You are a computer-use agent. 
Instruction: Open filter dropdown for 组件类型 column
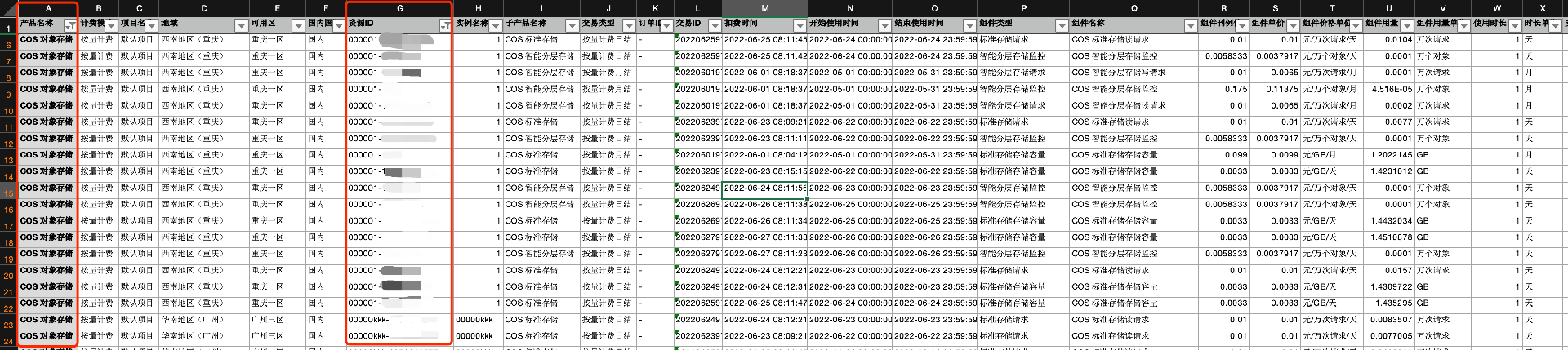[1062, 26]
